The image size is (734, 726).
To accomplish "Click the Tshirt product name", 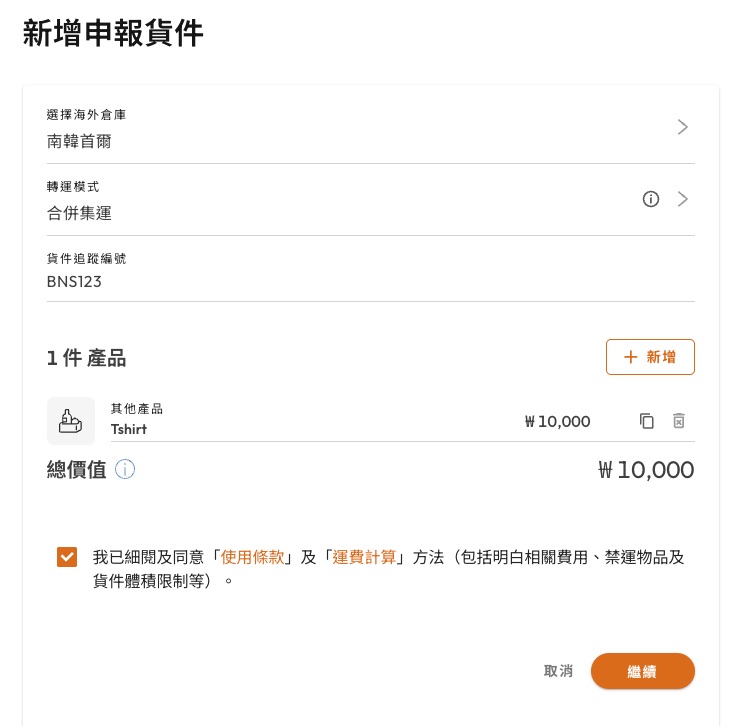I will tap(128, 430).
